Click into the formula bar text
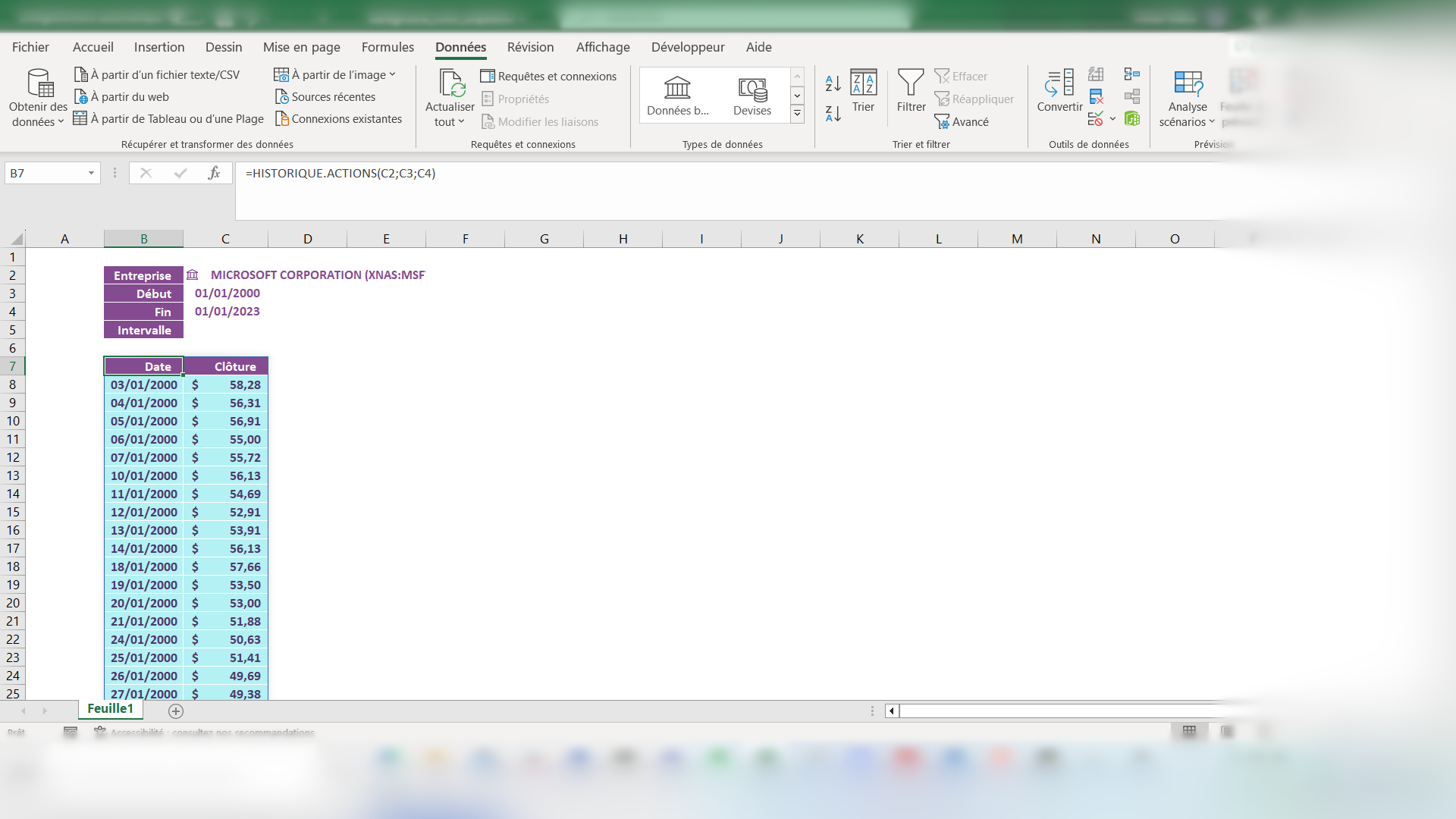The height and width of the screenshot is (819, 1456). [x=340, y=173]
